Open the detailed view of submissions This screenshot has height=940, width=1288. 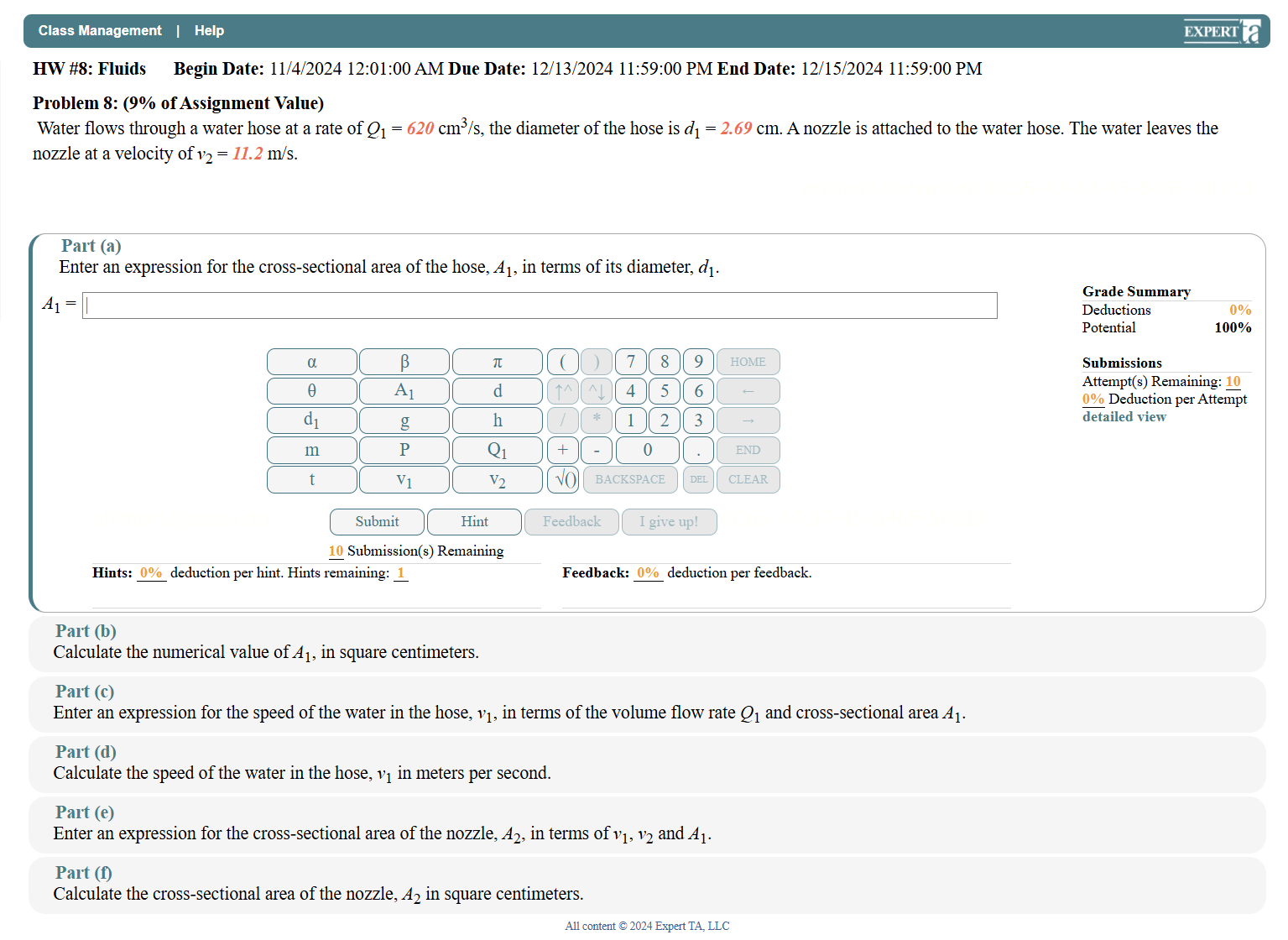tap(1124, 416)
